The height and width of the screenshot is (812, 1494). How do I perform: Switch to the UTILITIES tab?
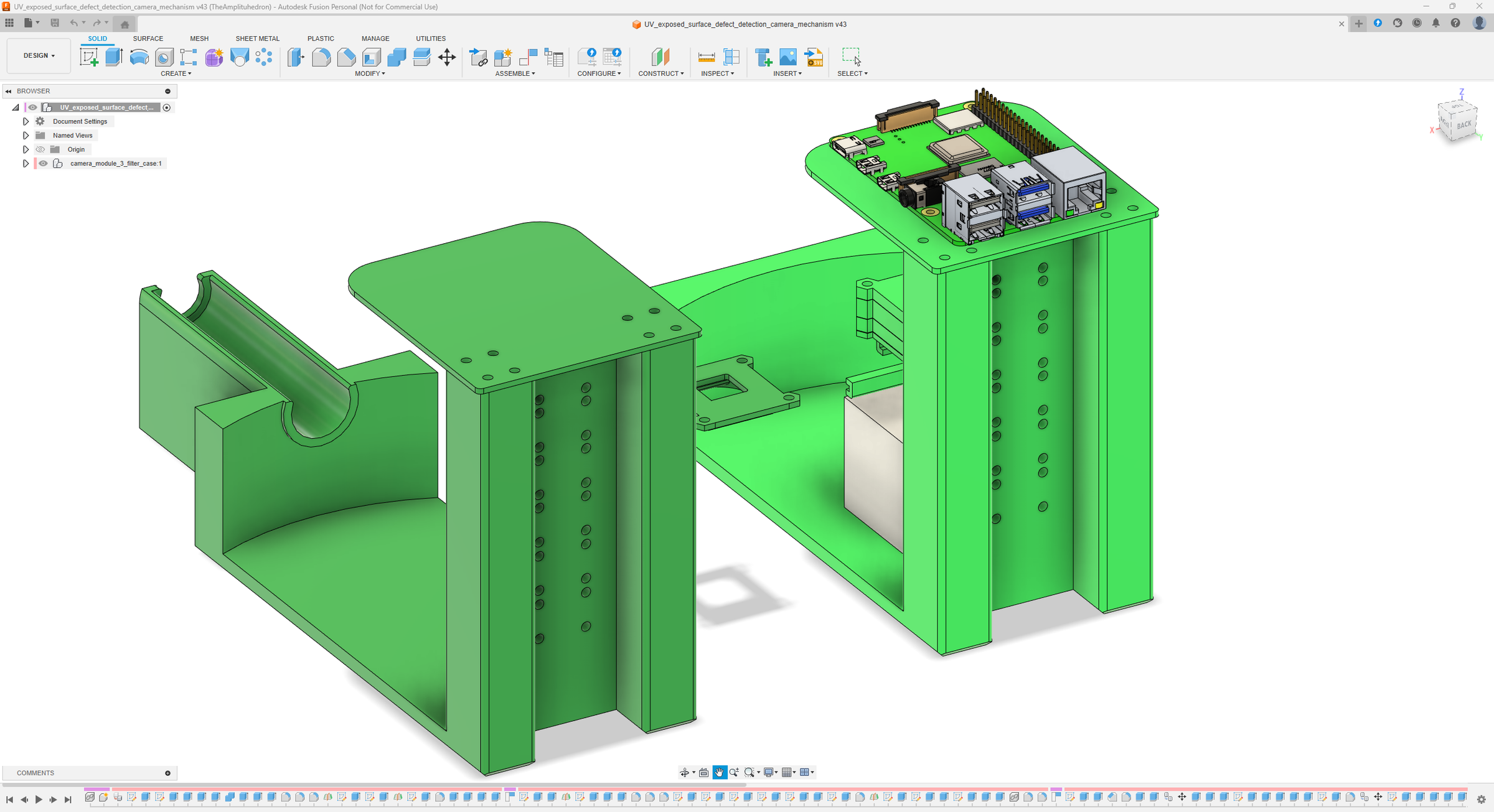(x=431, y=39)
